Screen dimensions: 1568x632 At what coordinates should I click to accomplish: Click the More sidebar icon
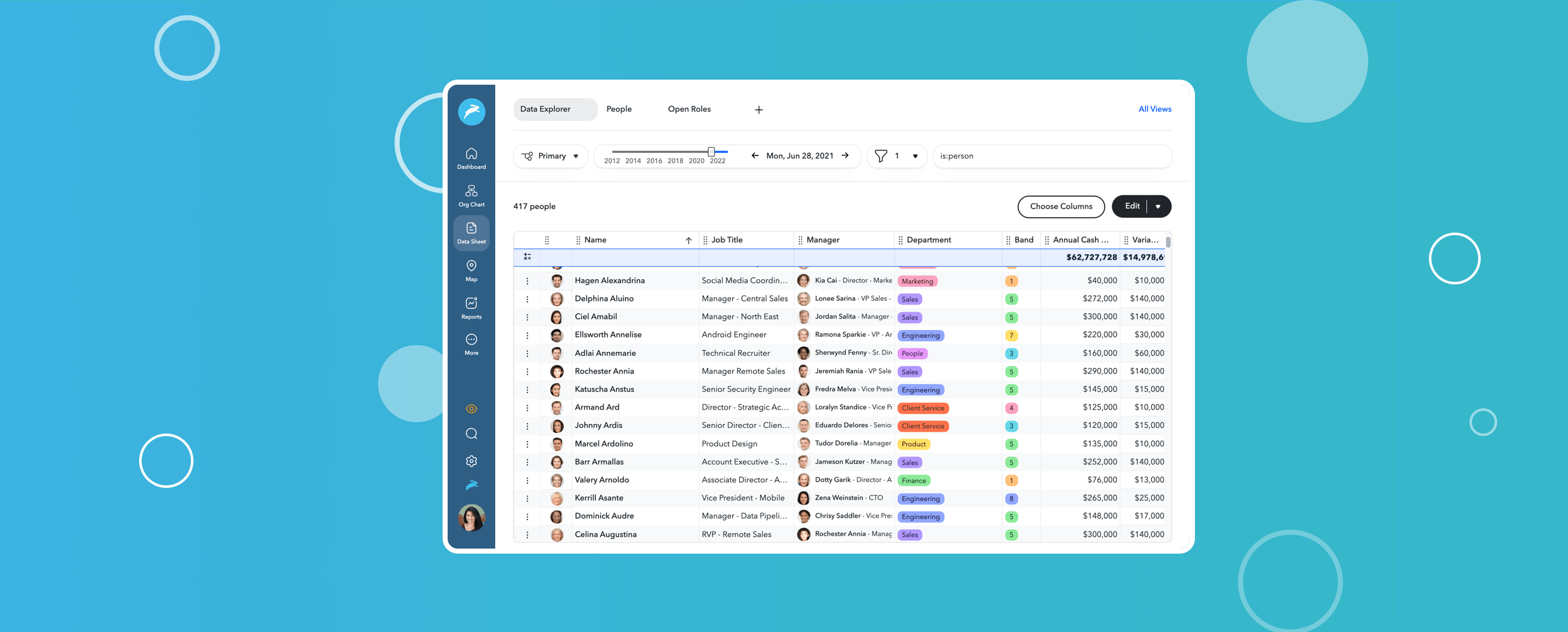tap(471, 344)
